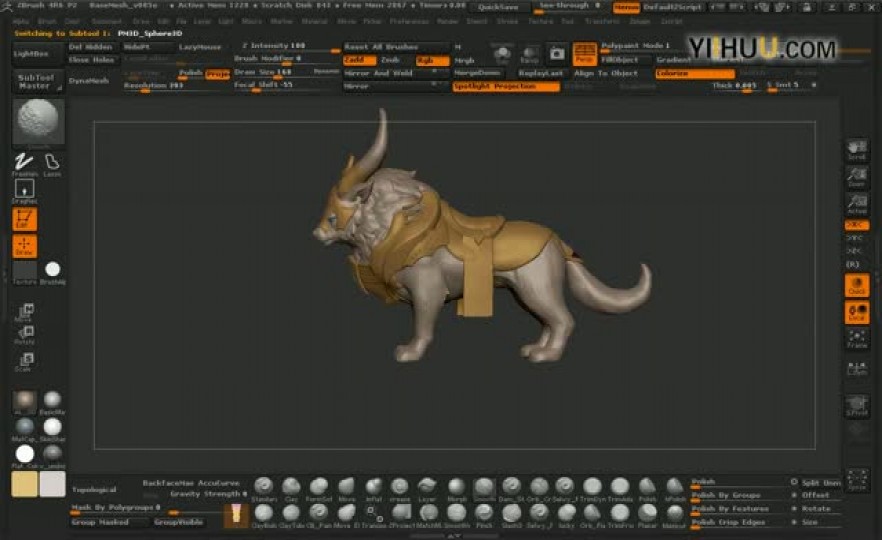Click the main yellow color swatch

[24, 484]
